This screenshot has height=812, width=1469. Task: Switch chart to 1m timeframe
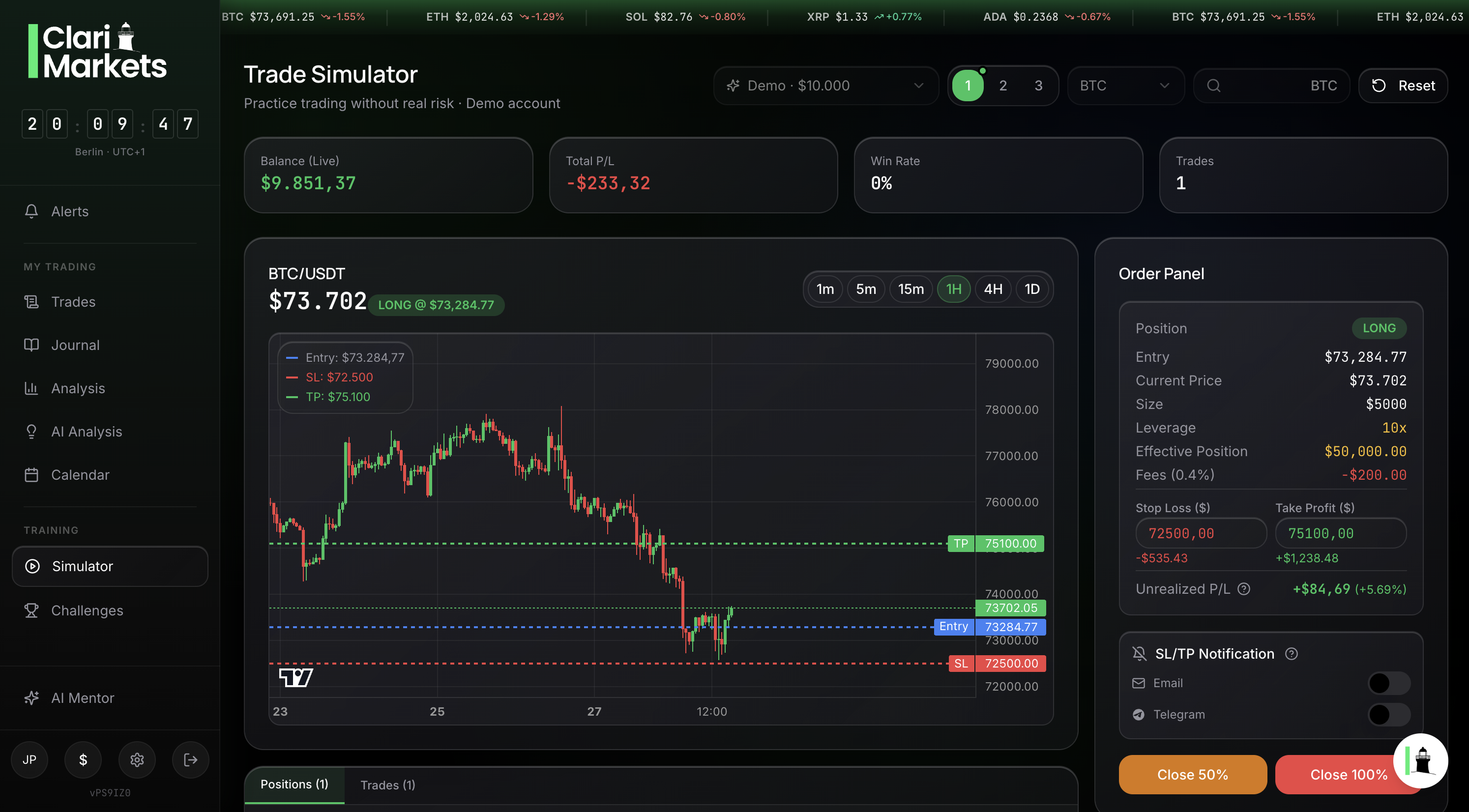825,289
